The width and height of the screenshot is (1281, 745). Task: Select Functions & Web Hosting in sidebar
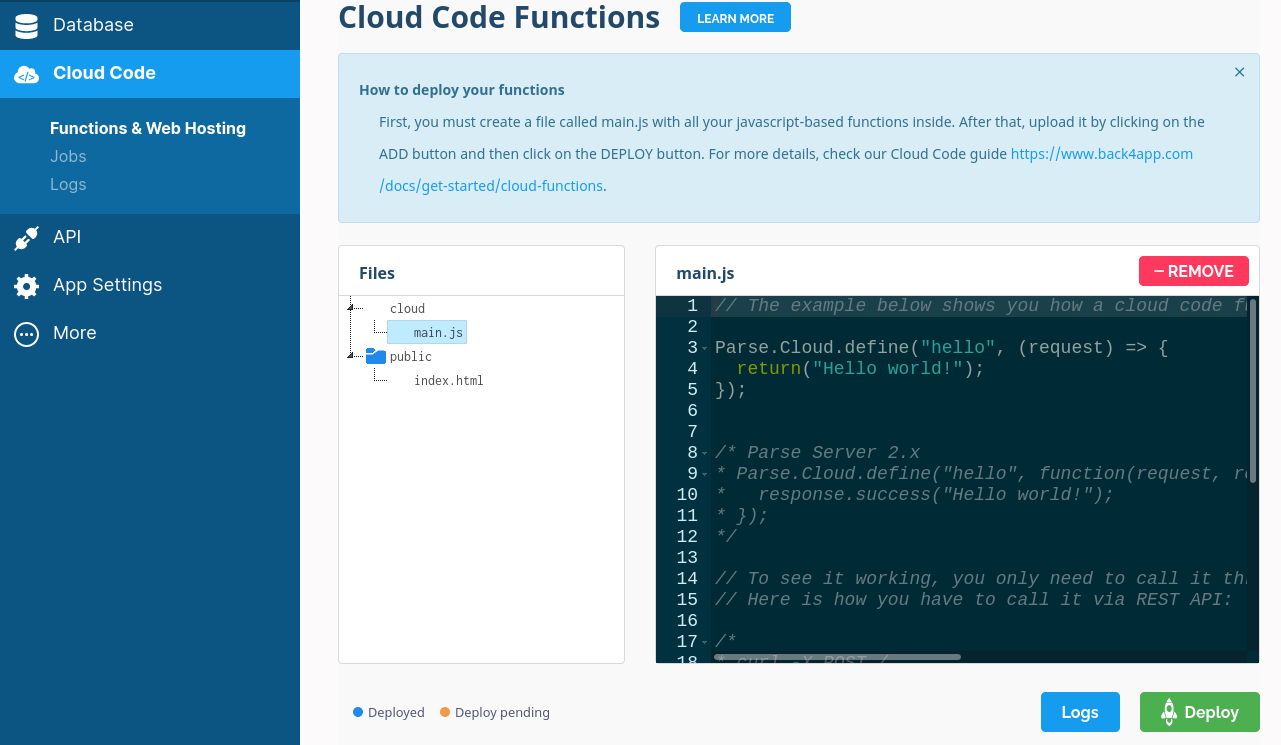[x=148, y=128]
